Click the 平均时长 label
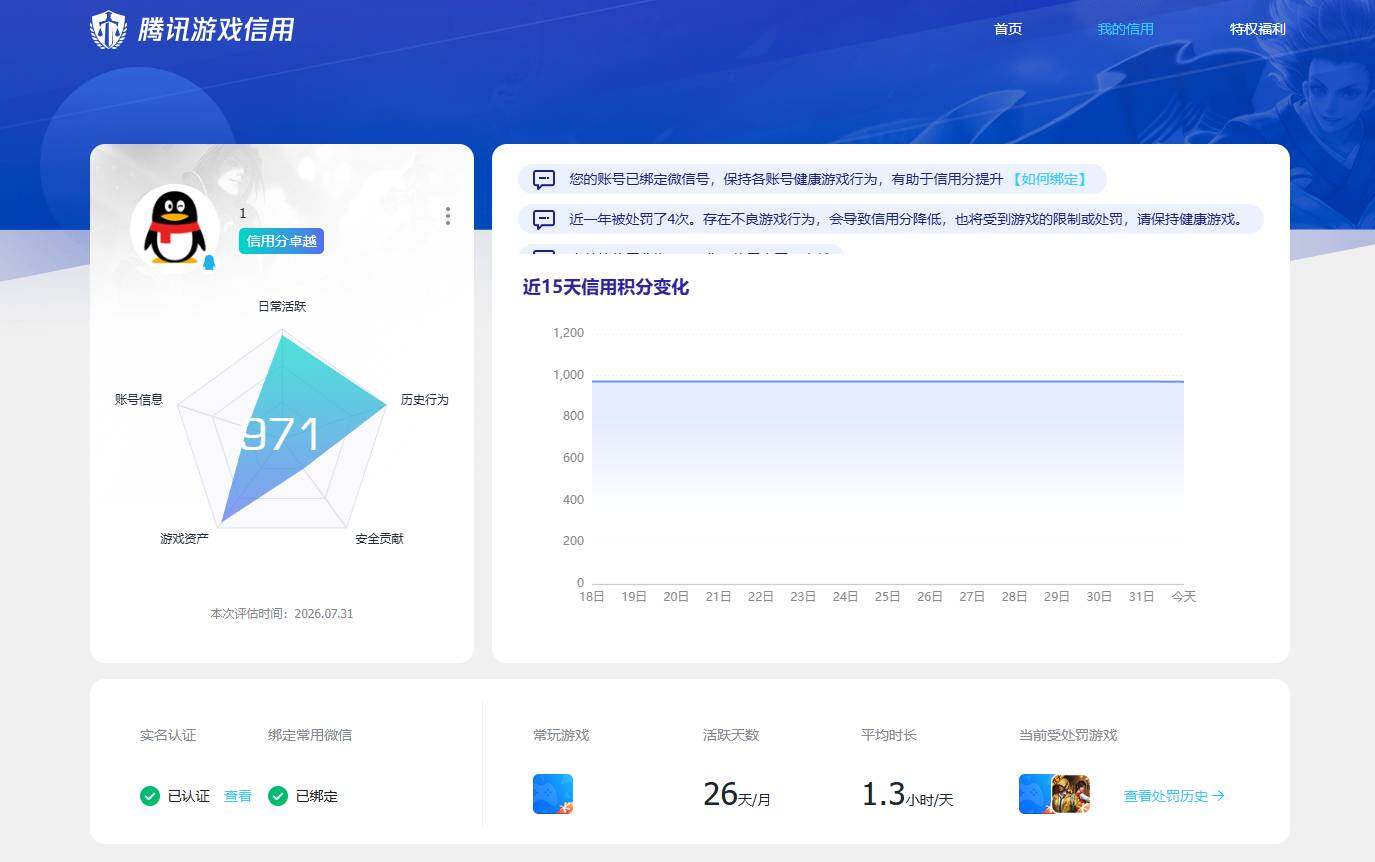 [889, 735]
